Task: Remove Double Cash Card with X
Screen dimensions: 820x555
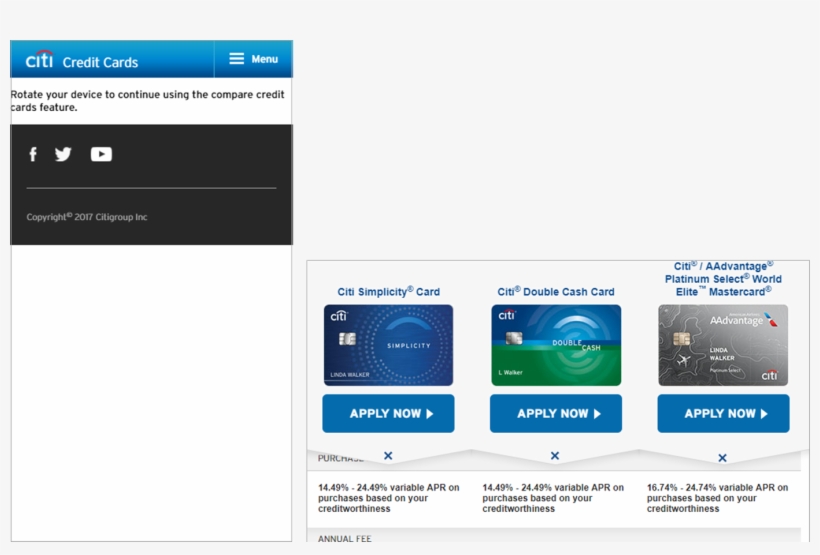Action: point(555,456)
